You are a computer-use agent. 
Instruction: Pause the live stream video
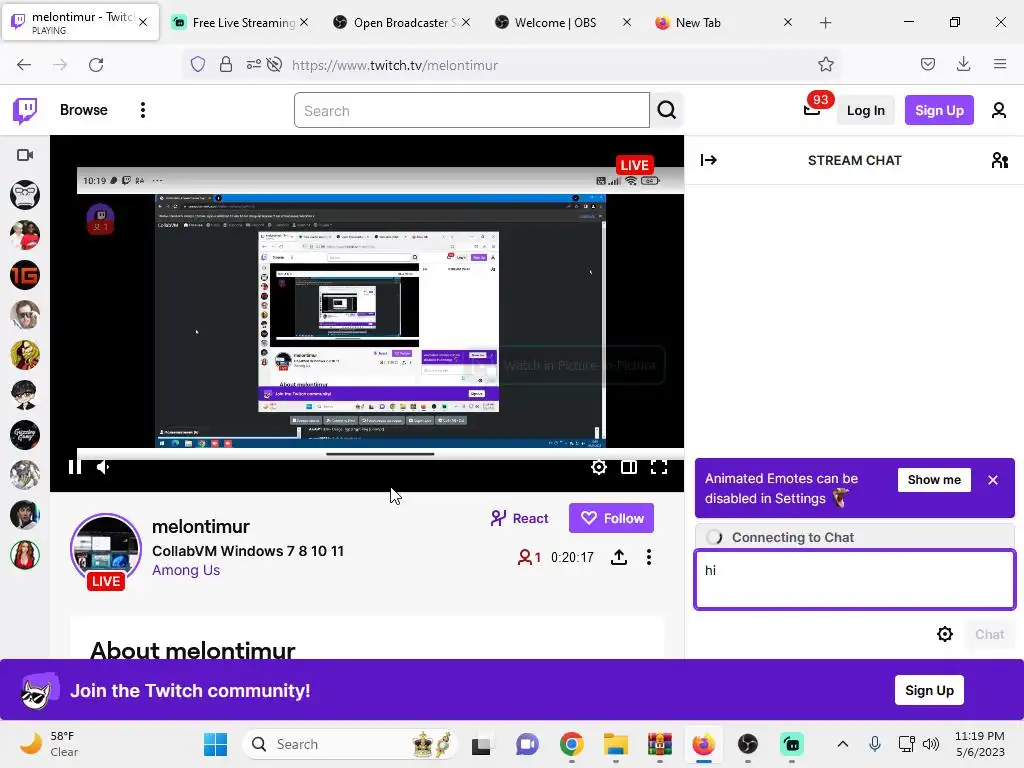point(74,467)
